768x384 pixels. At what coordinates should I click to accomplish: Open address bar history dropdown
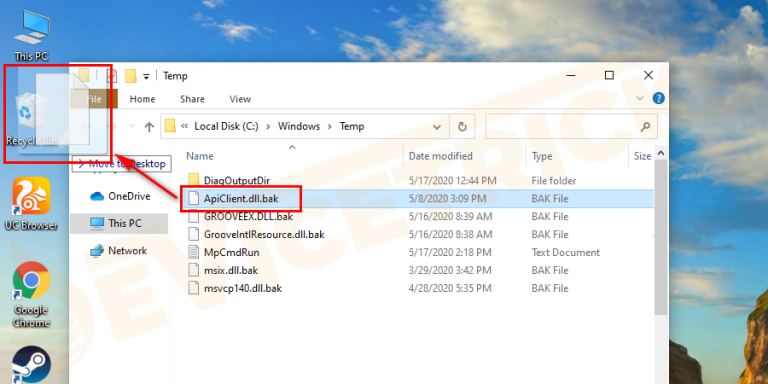click(437, 127)
